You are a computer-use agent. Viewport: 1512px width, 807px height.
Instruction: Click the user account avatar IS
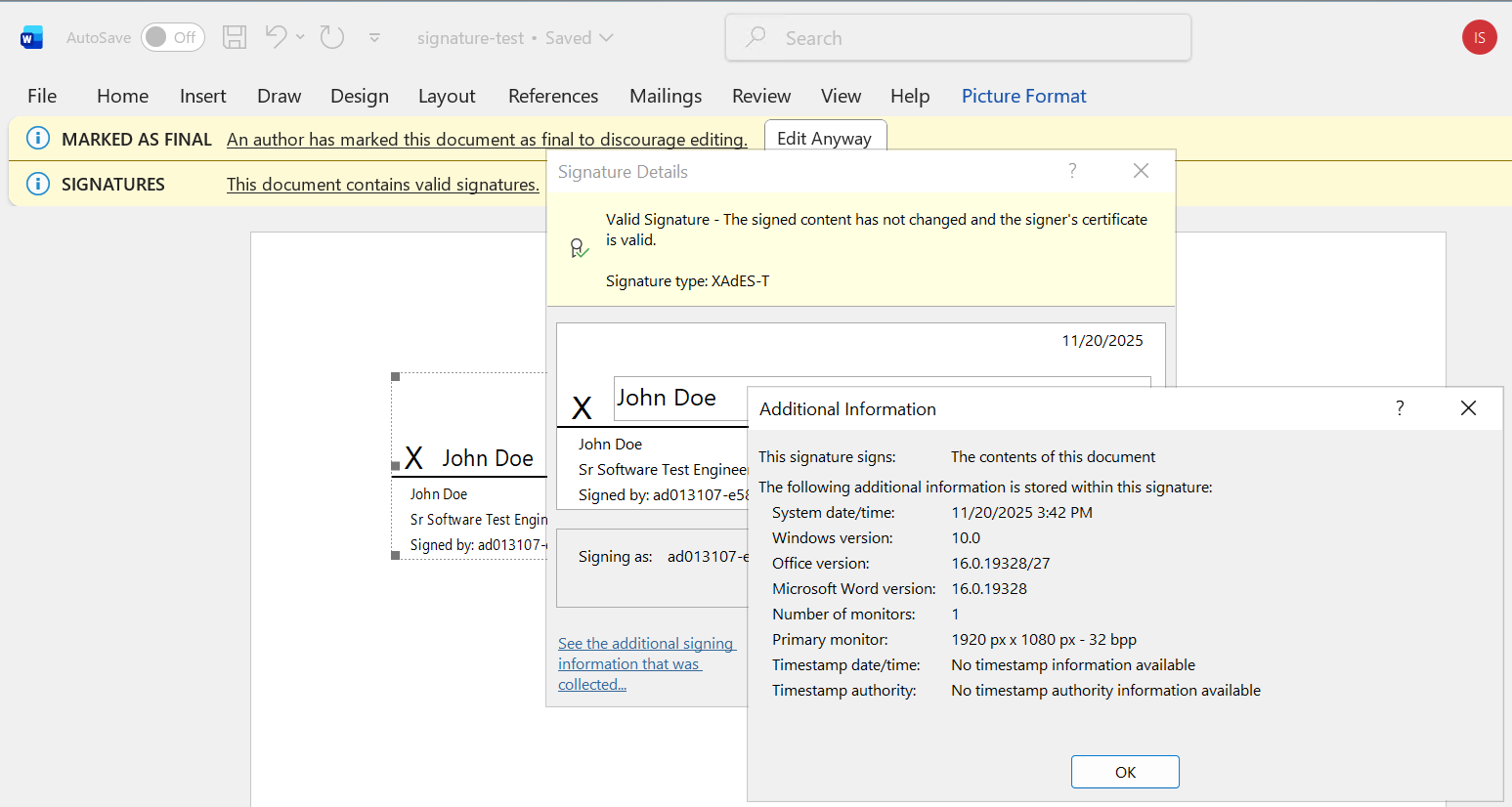click(1479, 38)
